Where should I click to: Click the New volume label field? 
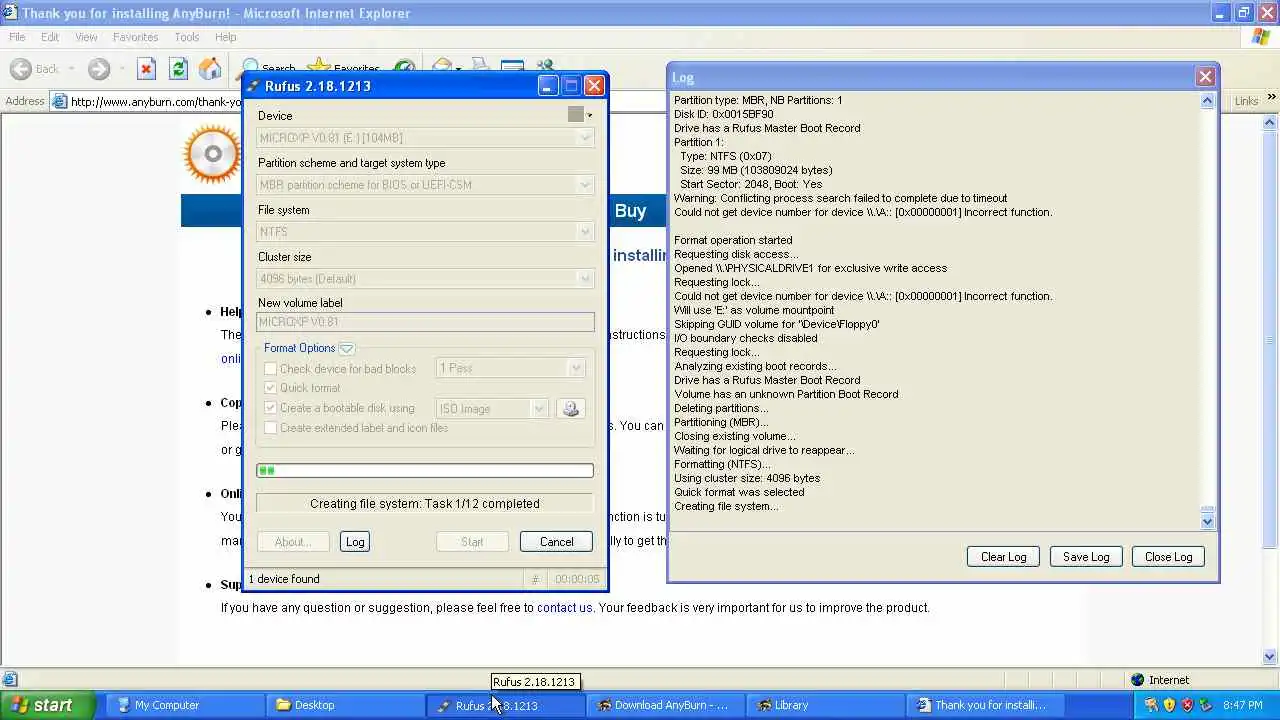425,322
